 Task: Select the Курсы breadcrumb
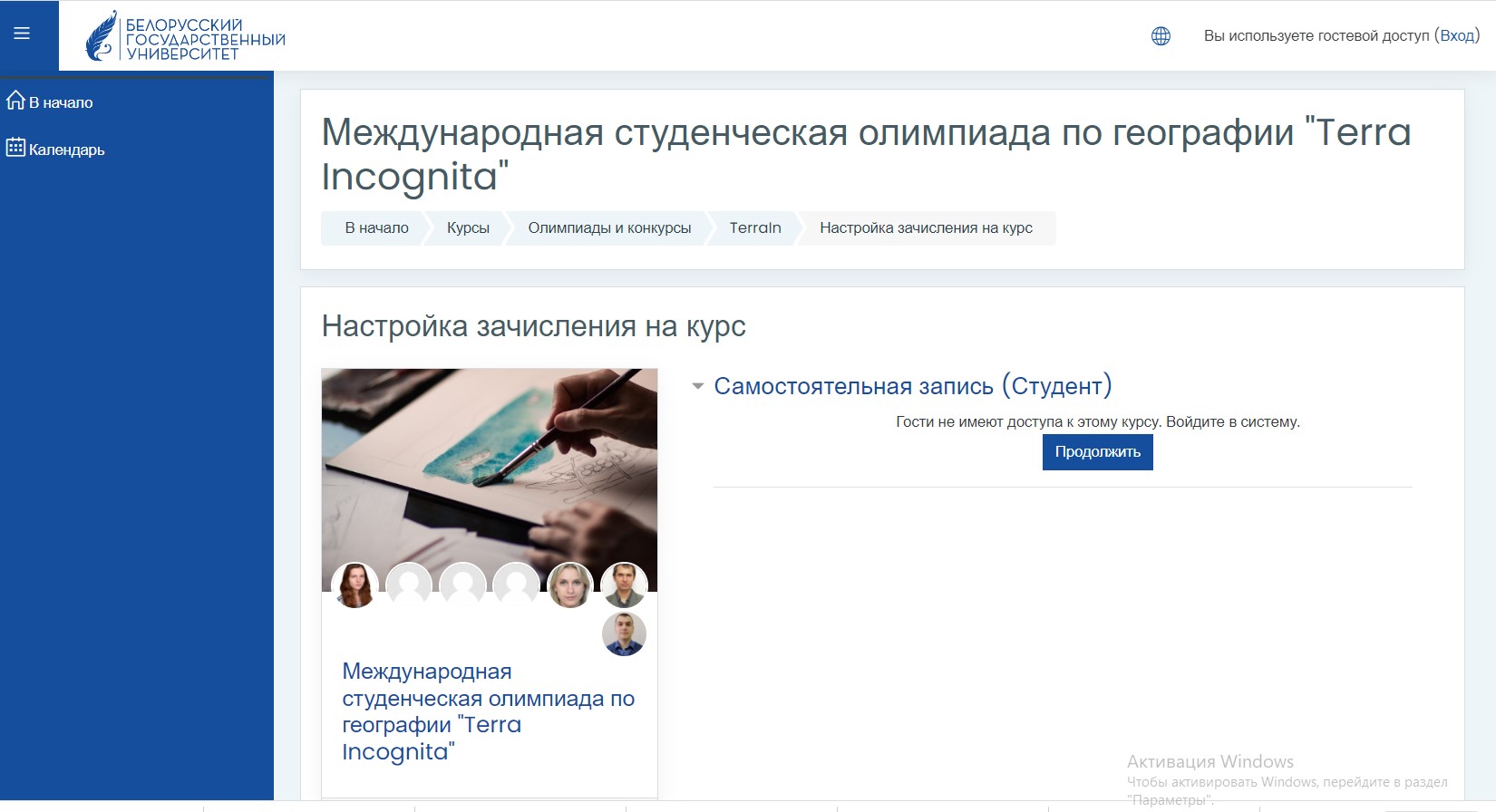(x=468, y=228)
